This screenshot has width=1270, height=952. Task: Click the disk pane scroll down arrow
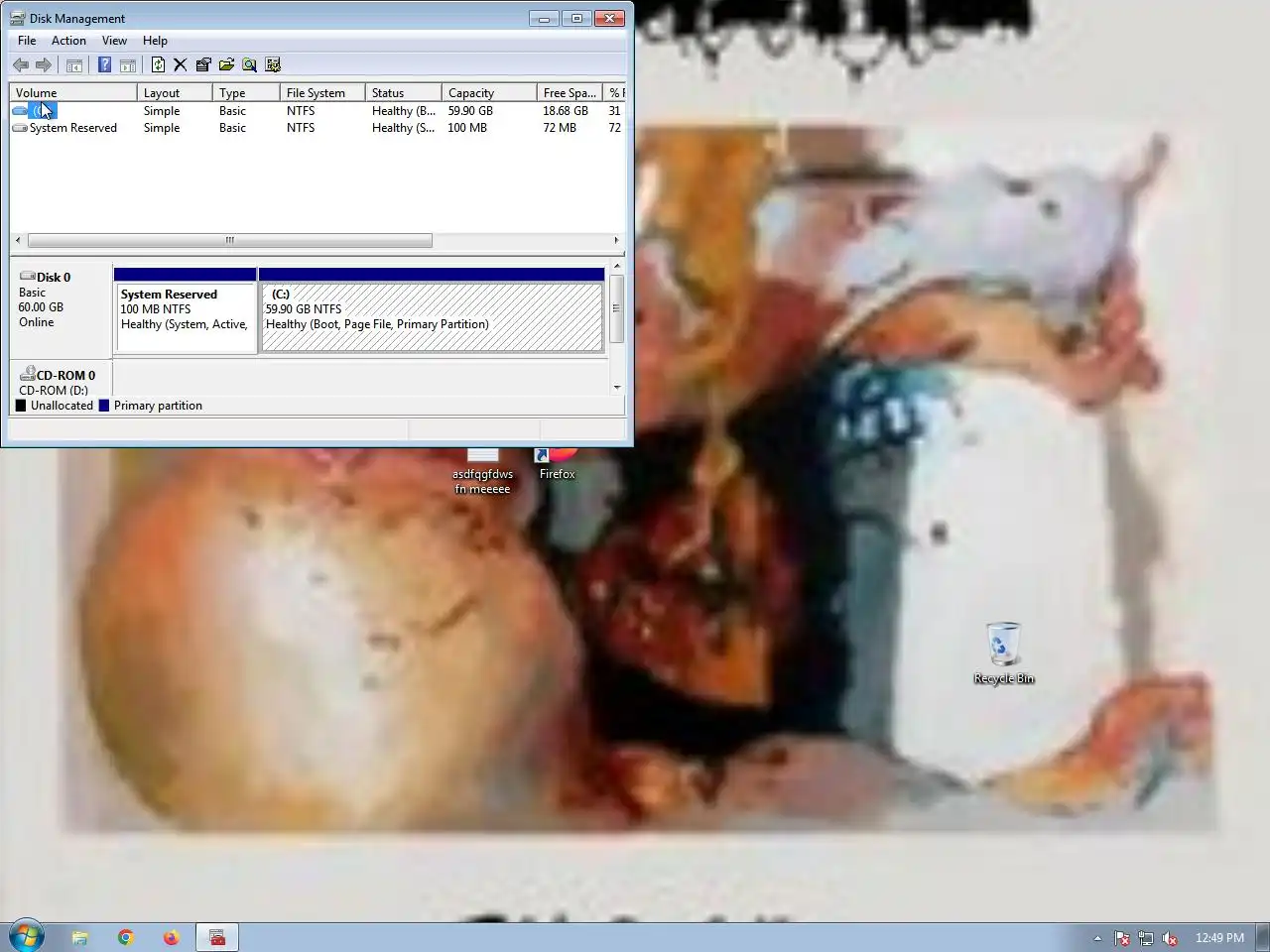click(617, 388)
